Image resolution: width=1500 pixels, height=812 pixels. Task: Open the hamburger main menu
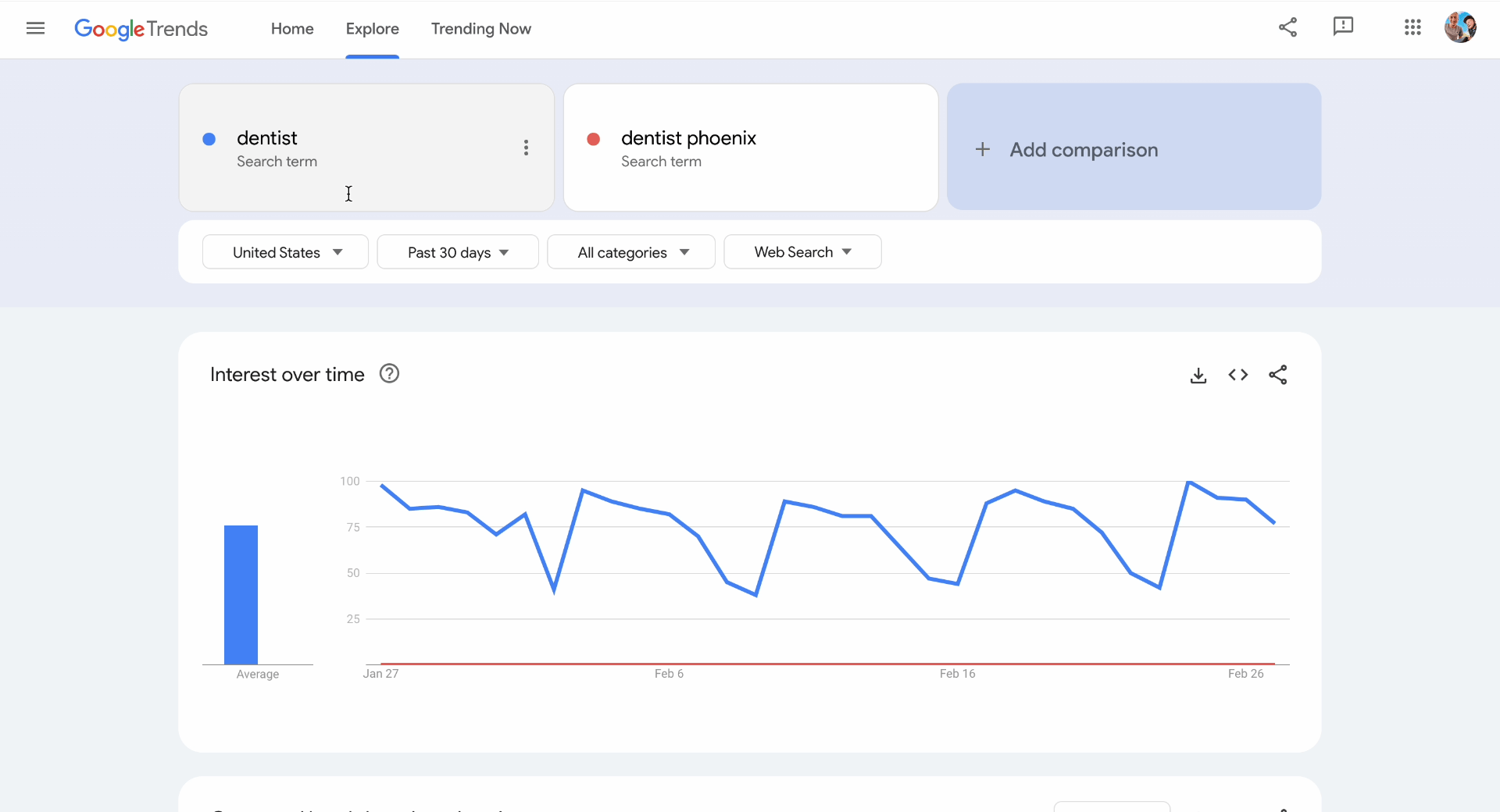pyautogui.click(x=35, y=29)
